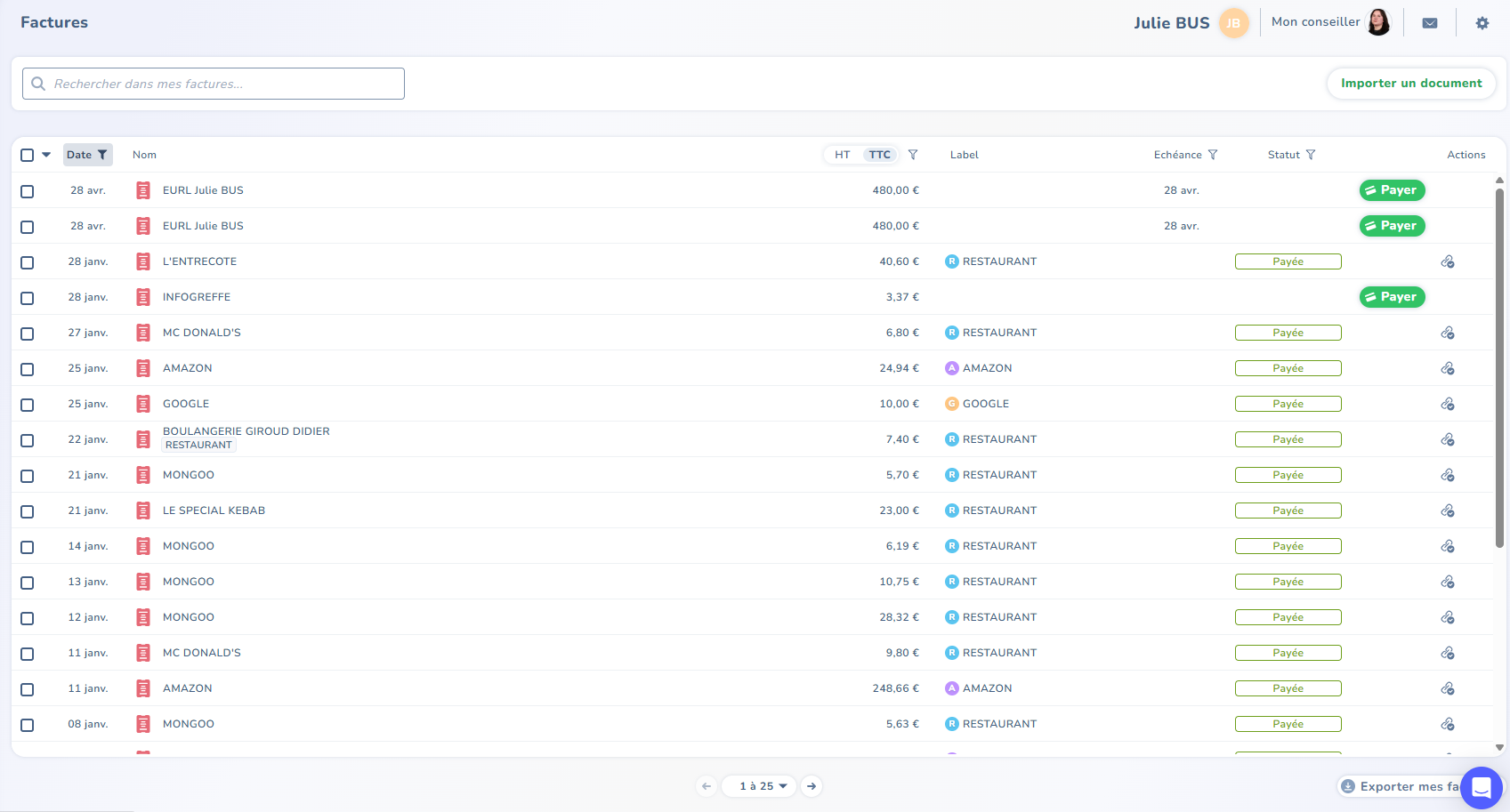Filter by Echéance funnel icon
Image resolution: width=1510 pixels, height=812 pixels.
(x=1213, y=155)
